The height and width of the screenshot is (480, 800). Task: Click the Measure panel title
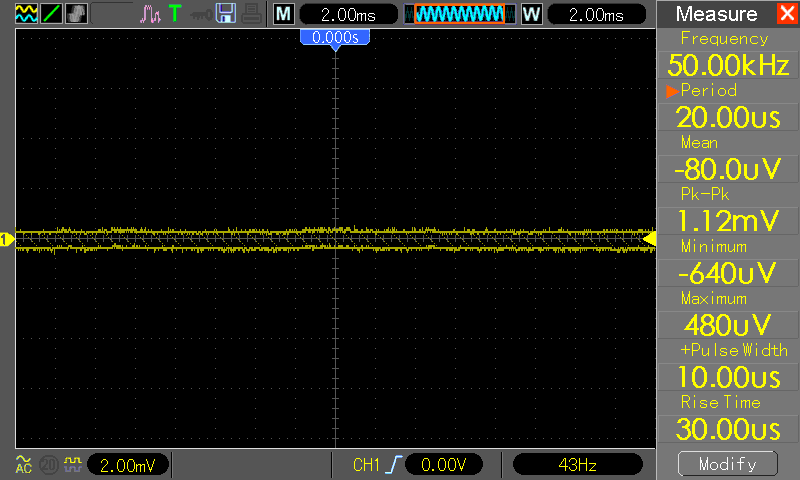click(x=716, y=14)
